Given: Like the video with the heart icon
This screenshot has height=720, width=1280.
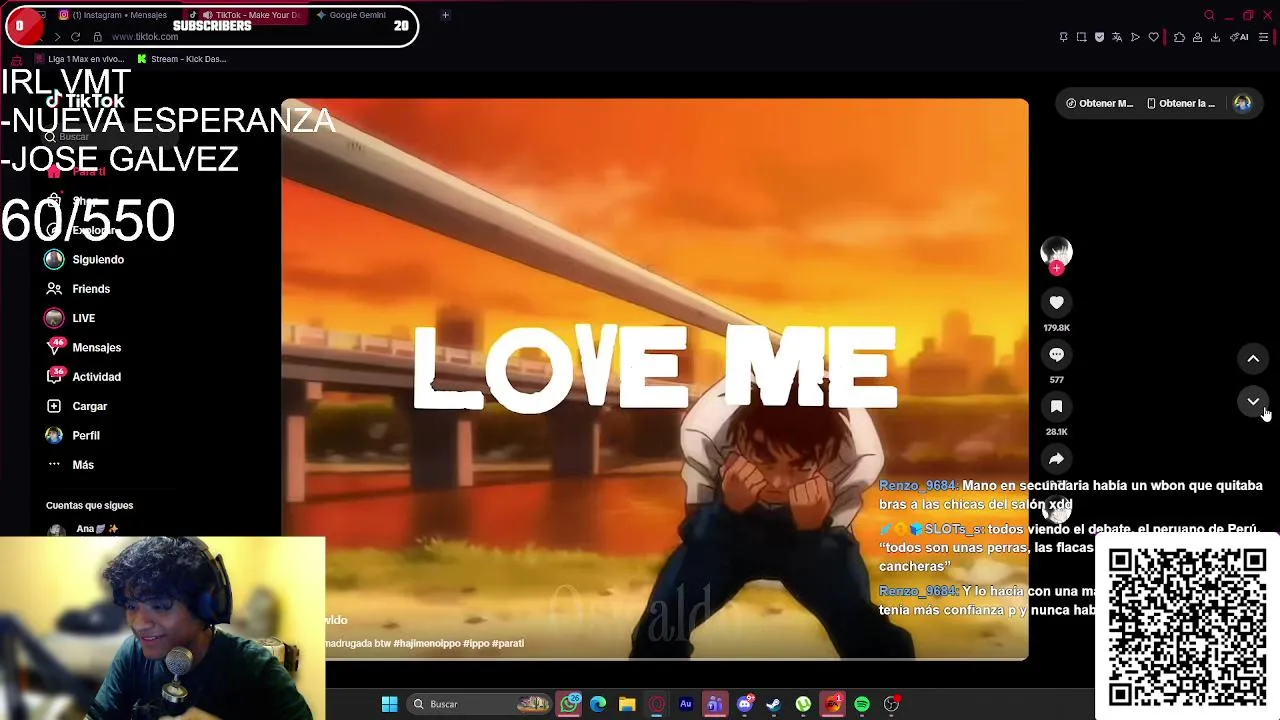Looking at the screenshot, I should pyautogui.click(x=1056, y=302).
